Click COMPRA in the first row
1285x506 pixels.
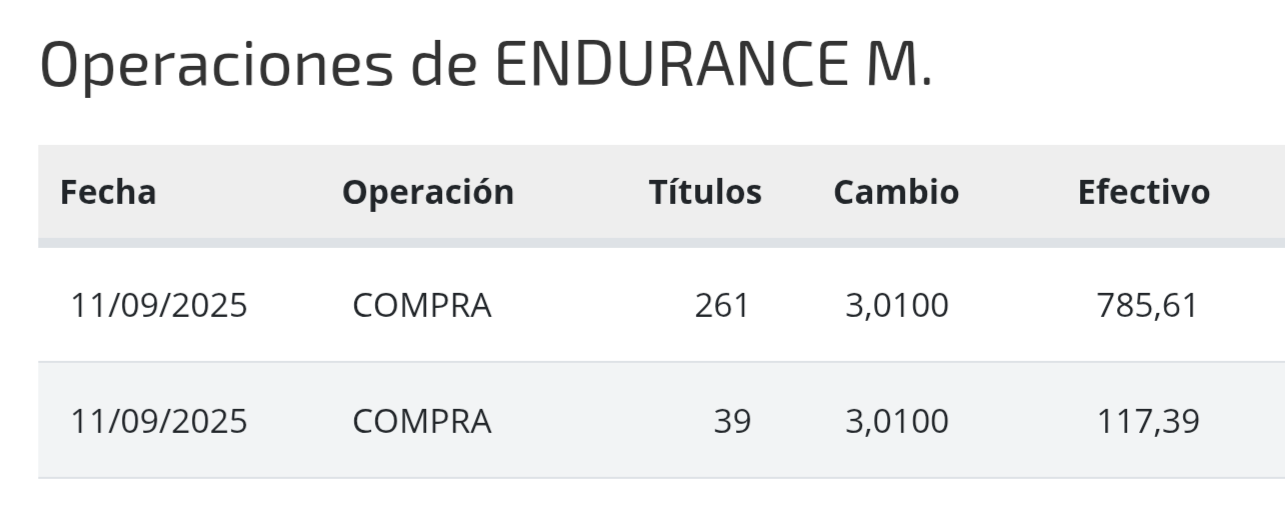pos(422,306)
